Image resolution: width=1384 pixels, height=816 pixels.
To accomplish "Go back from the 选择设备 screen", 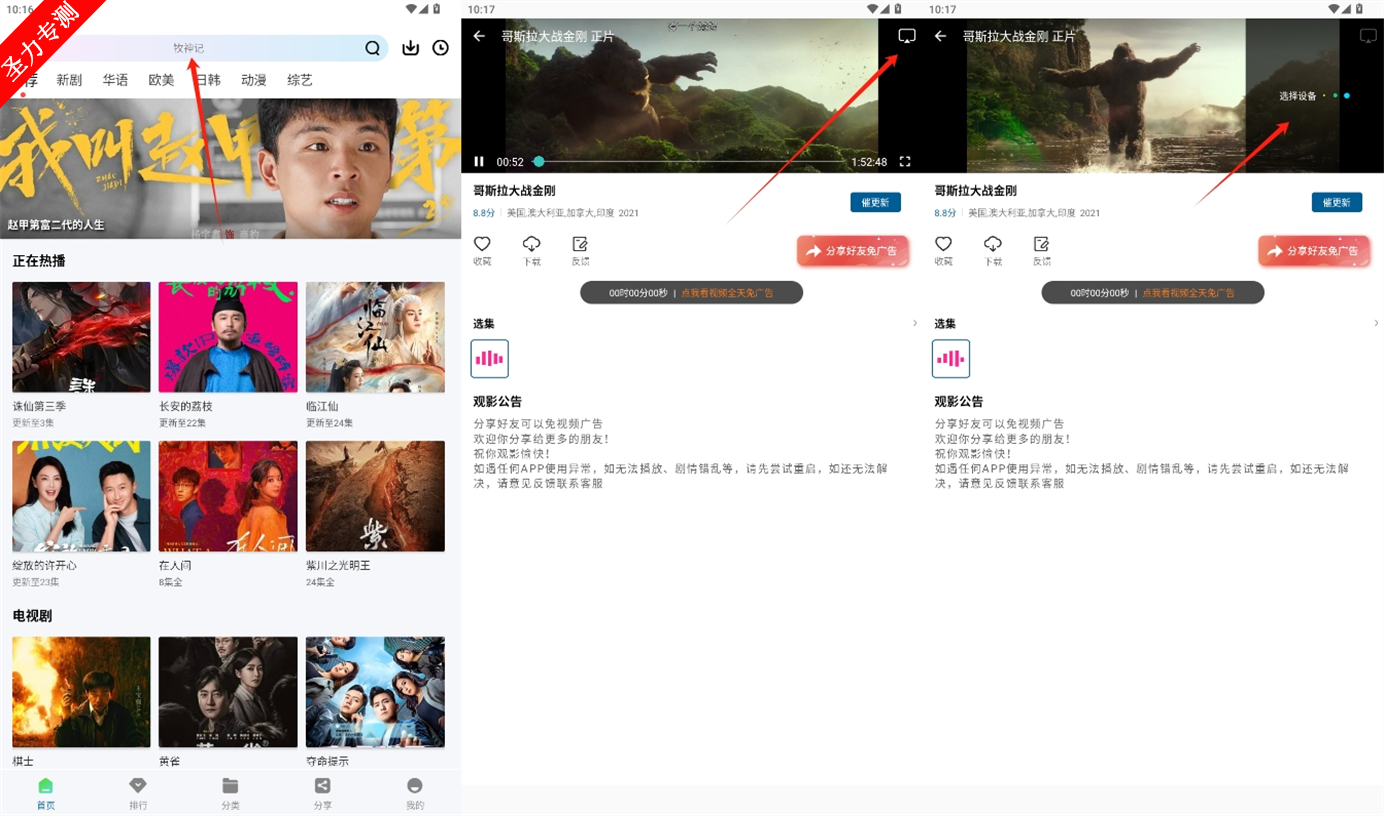I will coord(940,36).
